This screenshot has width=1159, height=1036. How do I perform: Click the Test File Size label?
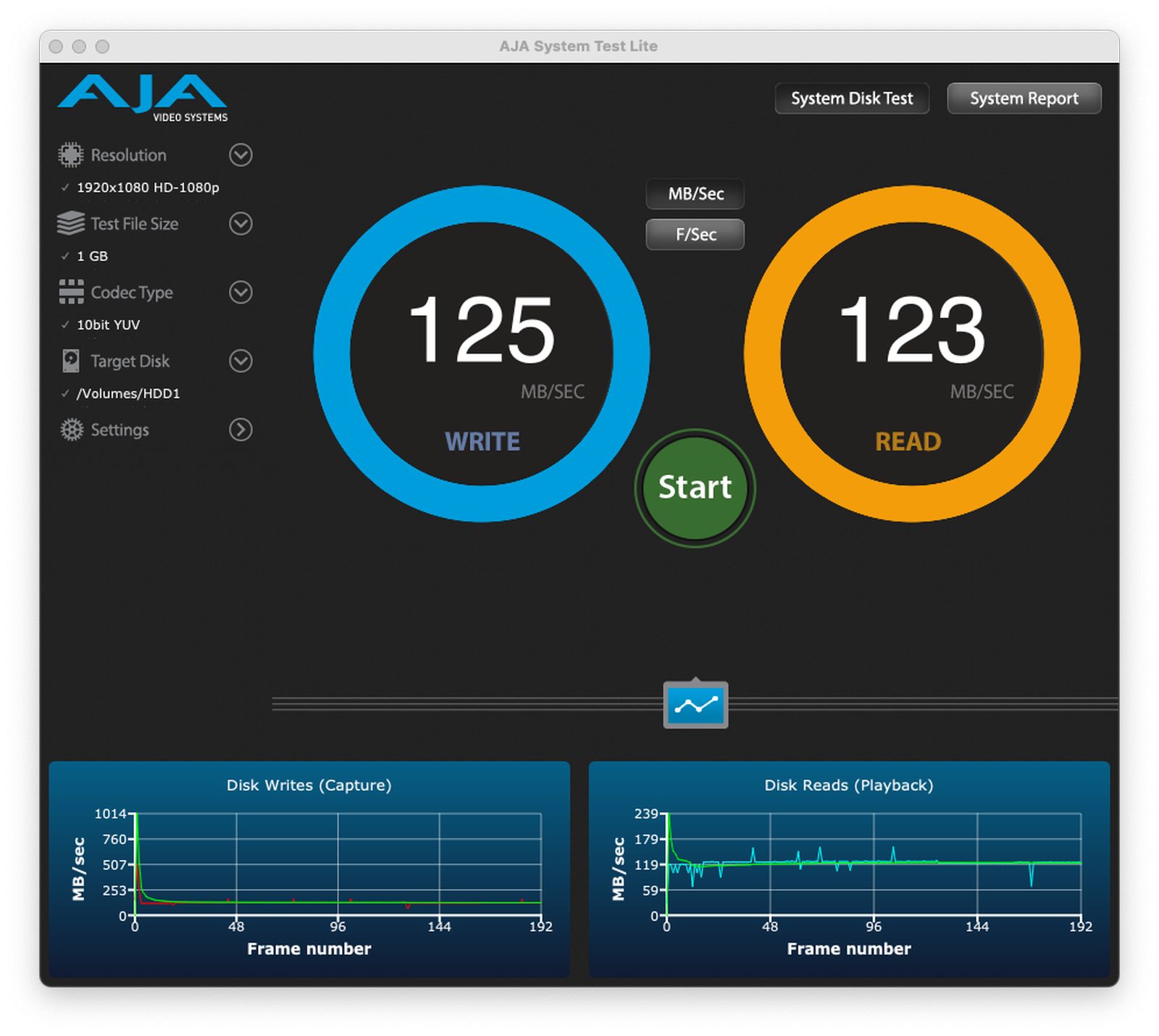(x=135, y=224)
